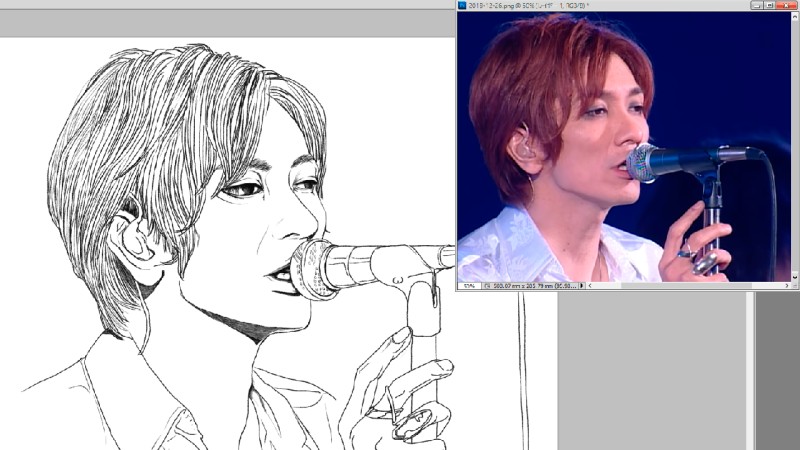Close the reference photo window
This screenshot has height=450, width=800.
[x=786, y=5]
